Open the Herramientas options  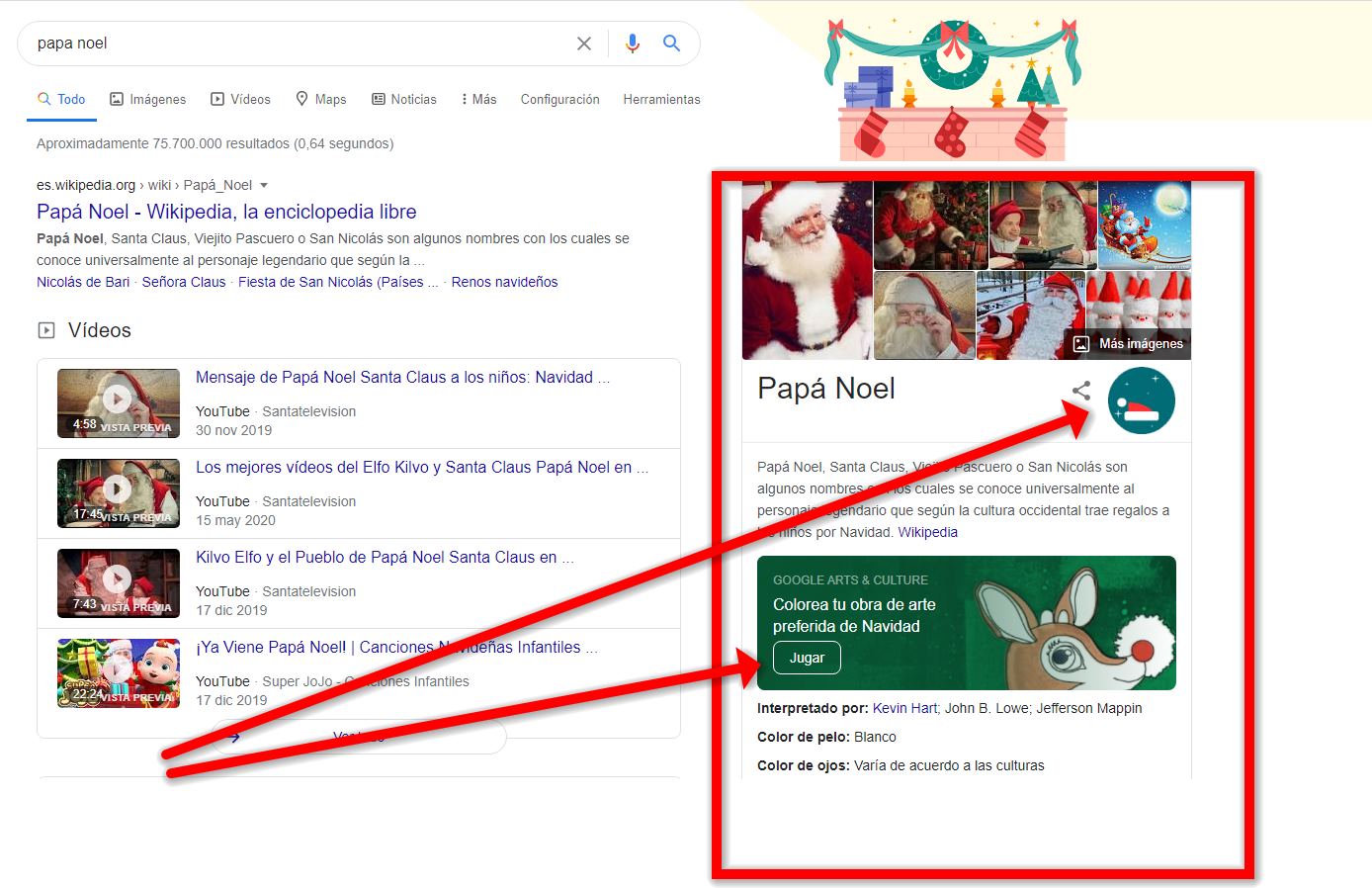point(661,99)
